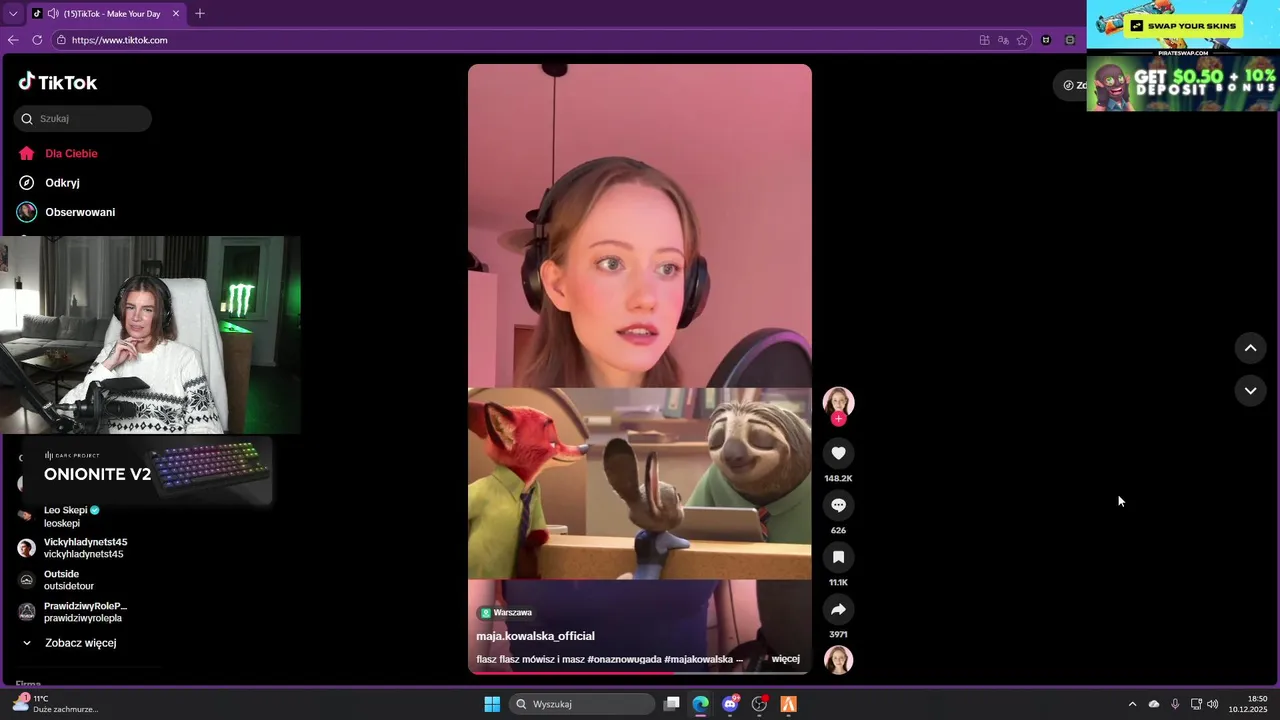Open the creator avatar above the like button
Screen dimensions: 1280x720
tap(838, 402)
